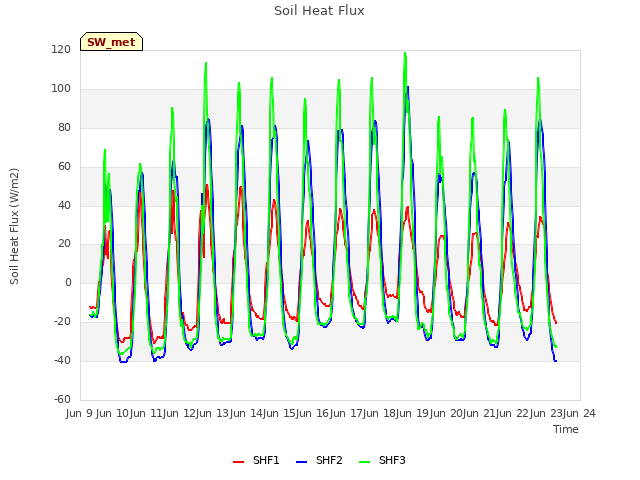Click the y-axis label 100

tap(61, 89)
